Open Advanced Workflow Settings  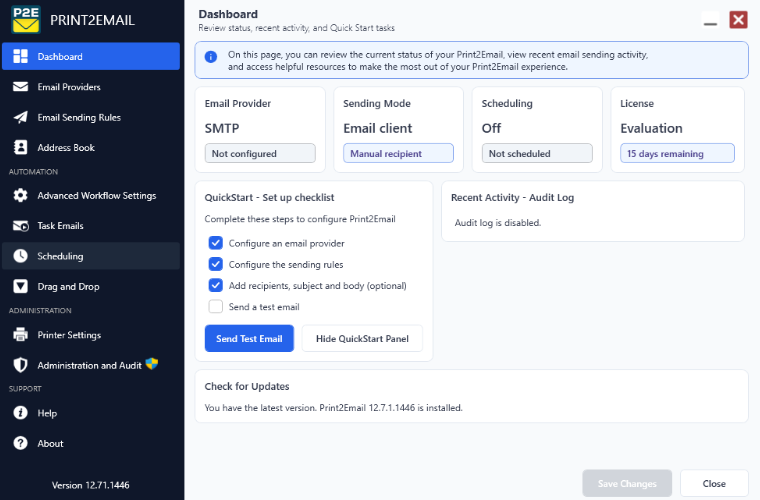click(91, 195)
